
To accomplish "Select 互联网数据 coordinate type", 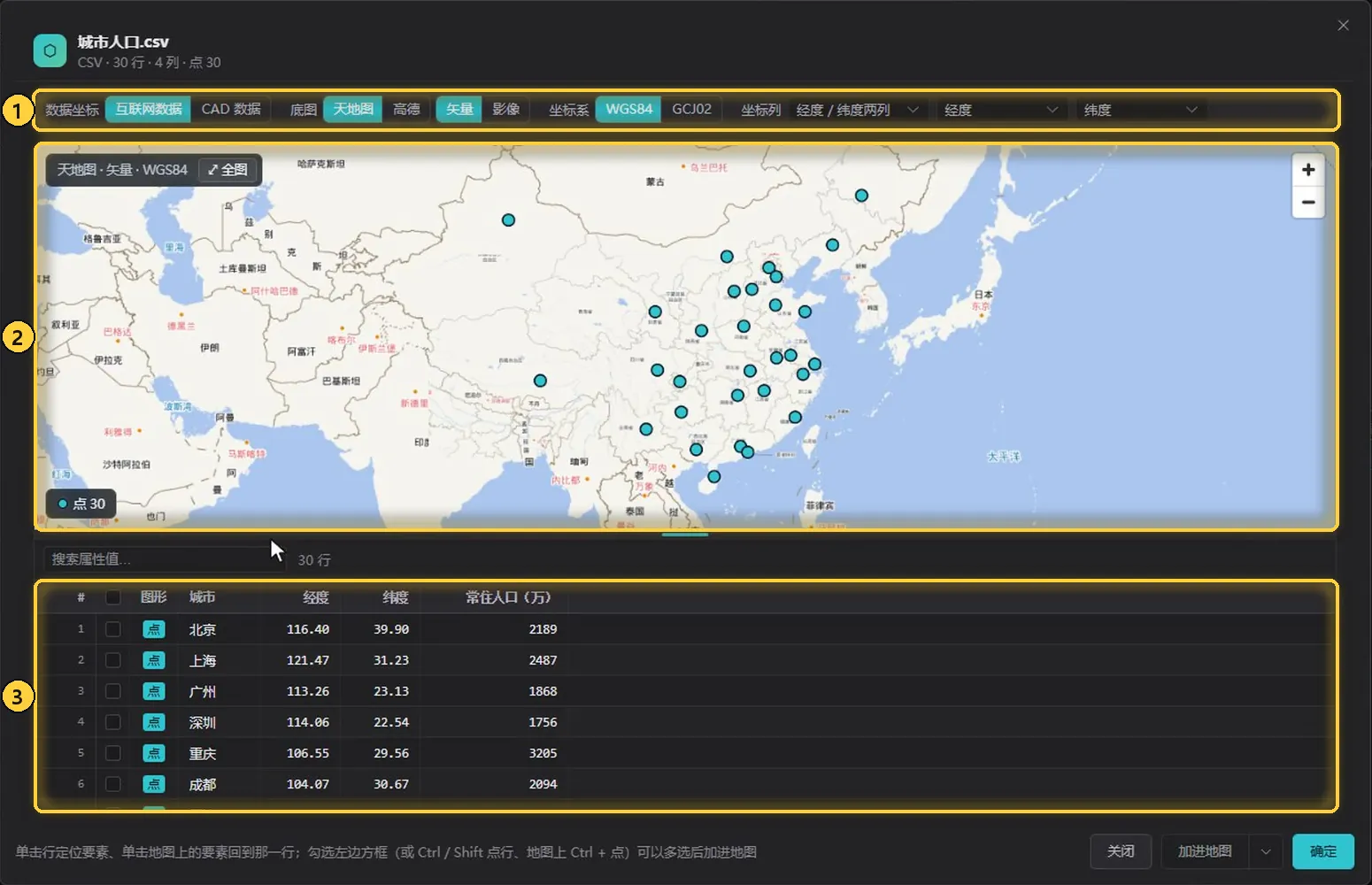I will coord(148,109).
